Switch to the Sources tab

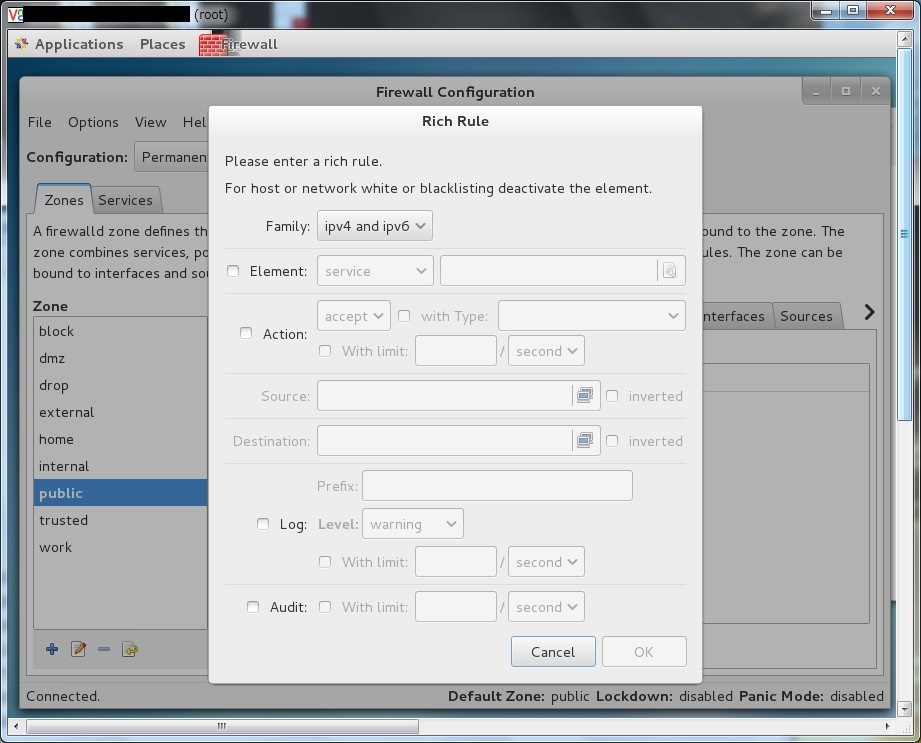click(x=806, y=316)
